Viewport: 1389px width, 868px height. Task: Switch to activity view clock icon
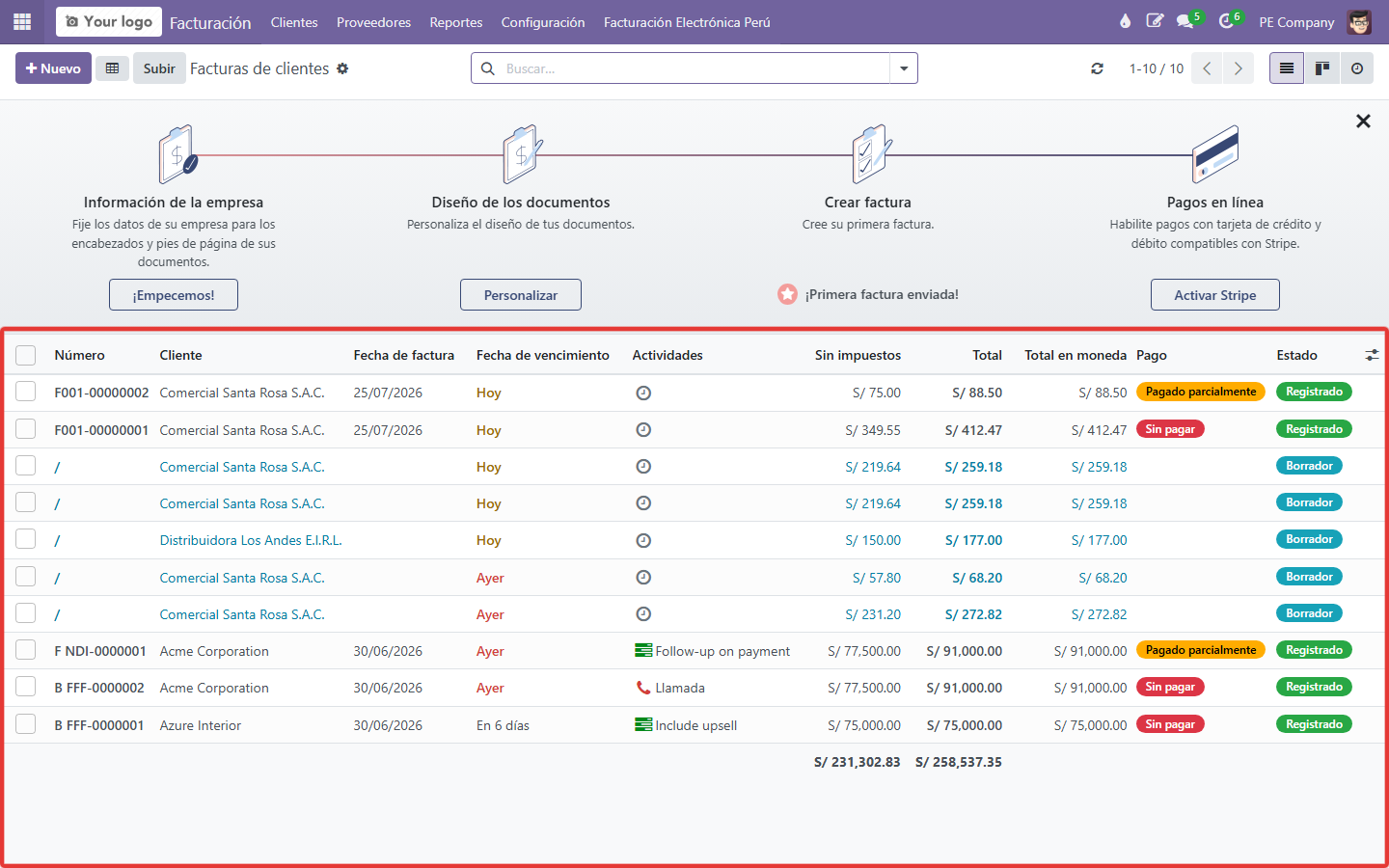click(1357, 68)
